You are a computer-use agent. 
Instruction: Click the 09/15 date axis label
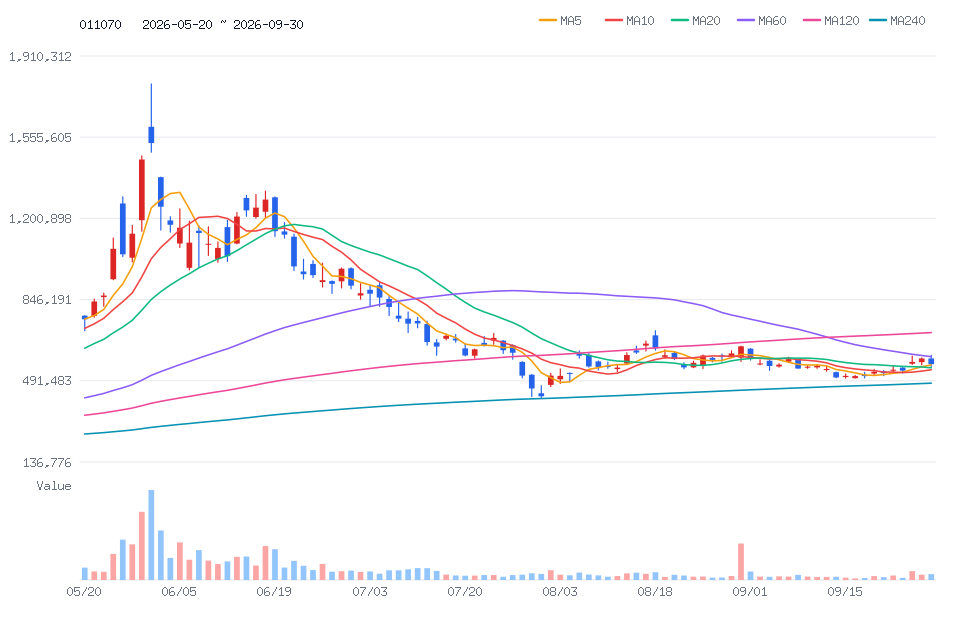(x=845, y=592)
